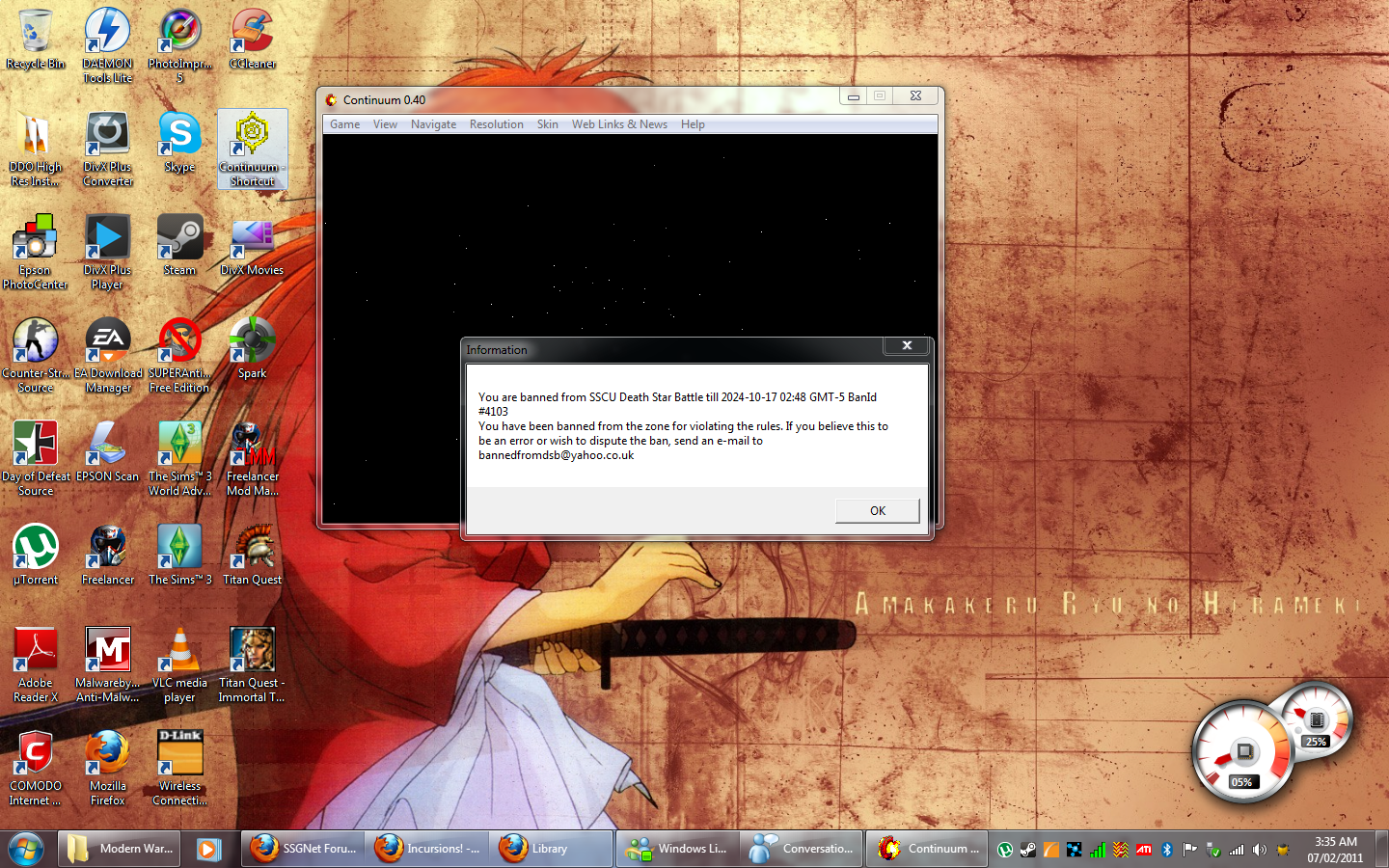1389x868 pixels.
Task: Switch to the SSGNet Forum Firefox window
Action: click(303, 849)
